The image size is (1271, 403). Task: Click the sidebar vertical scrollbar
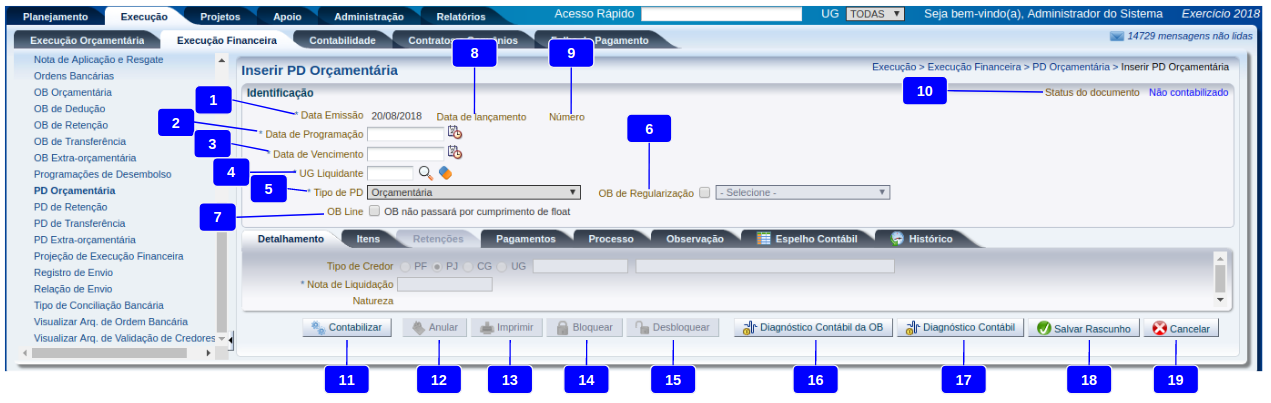click(x=222, y=200)
